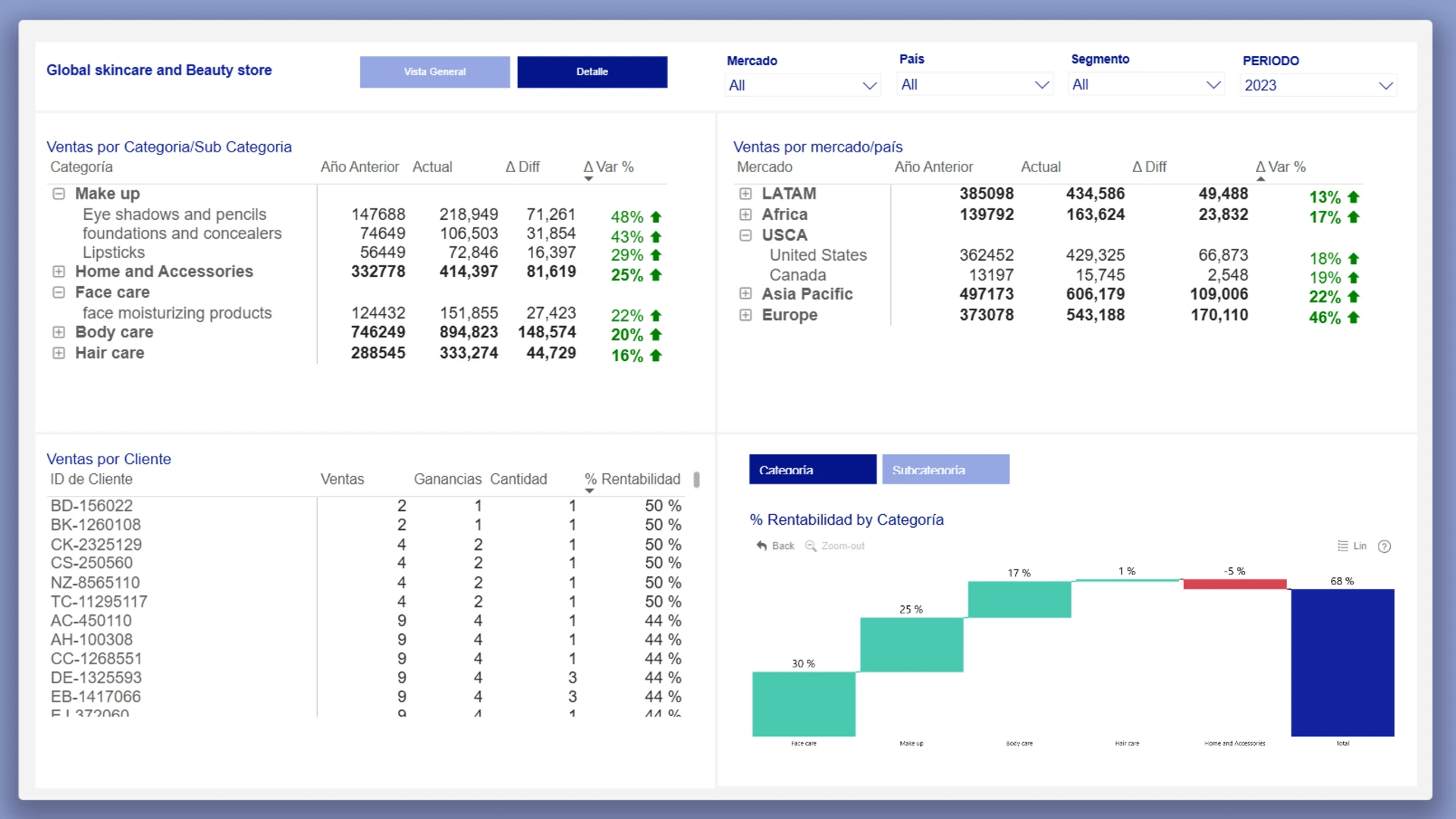The width and height of the screenshot is (1456, 819).
Task: Open the chart help question mark icon
Action: click(x=1384, y=547)
